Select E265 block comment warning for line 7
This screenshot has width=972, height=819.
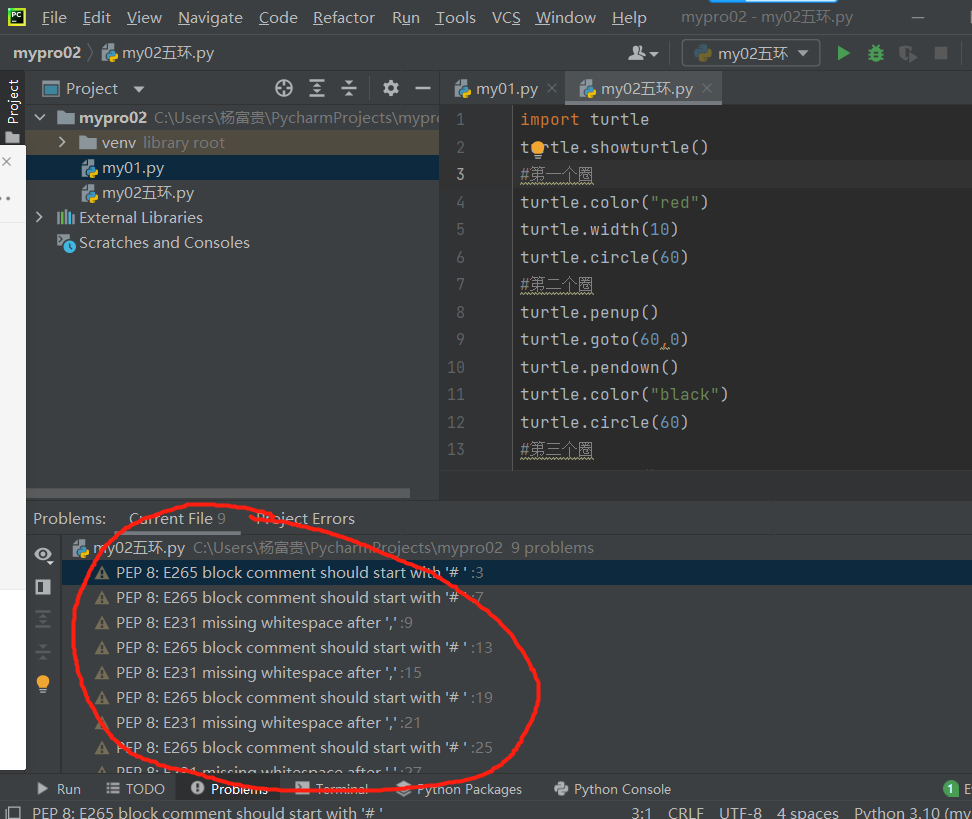tap(517, 598)
